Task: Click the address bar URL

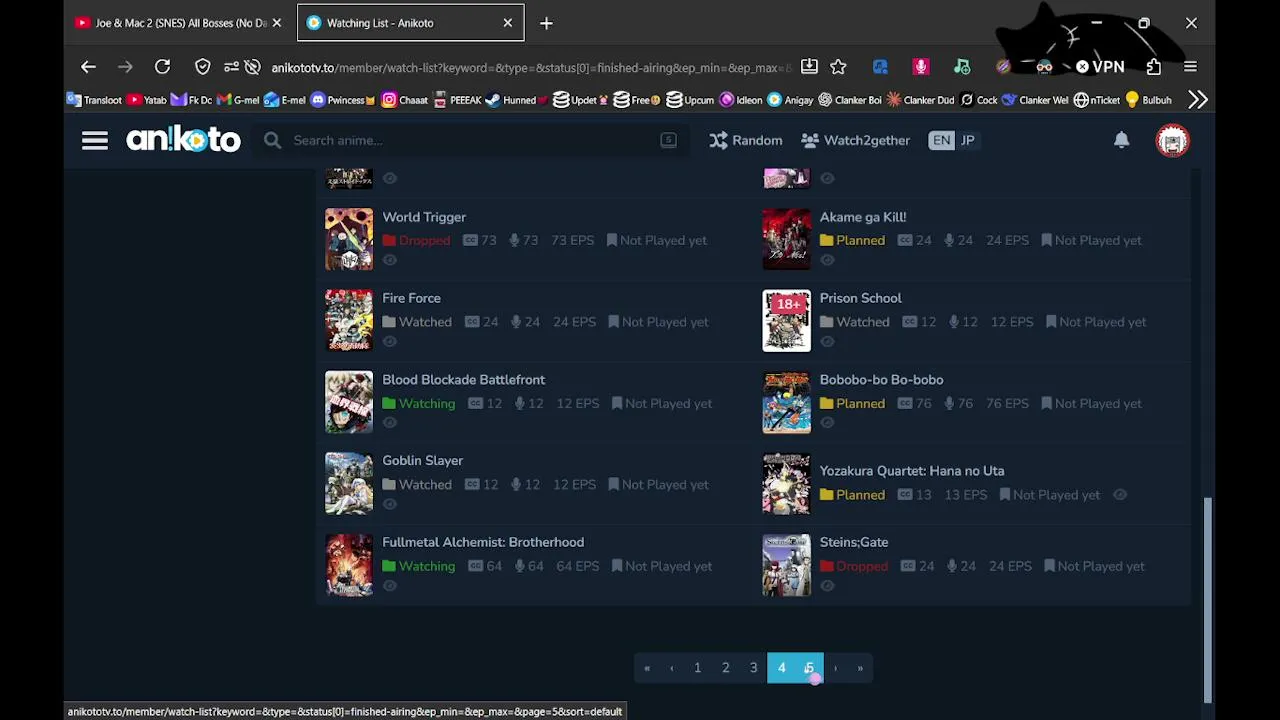Action: point(530,68)
